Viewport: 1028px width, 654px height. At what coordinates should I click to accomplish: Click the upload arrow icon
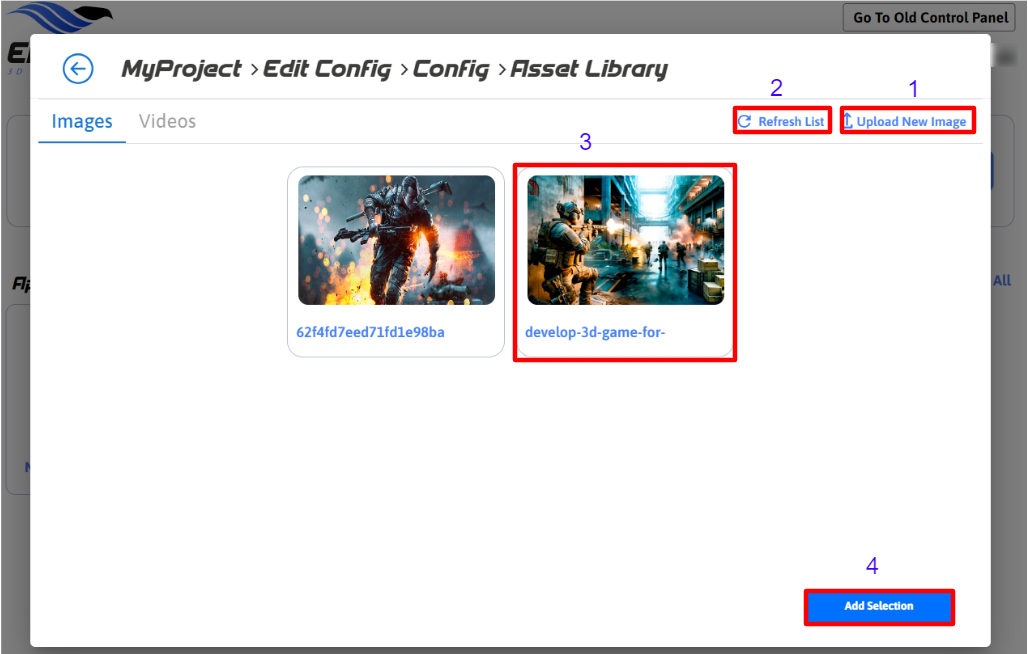[848, 122]
